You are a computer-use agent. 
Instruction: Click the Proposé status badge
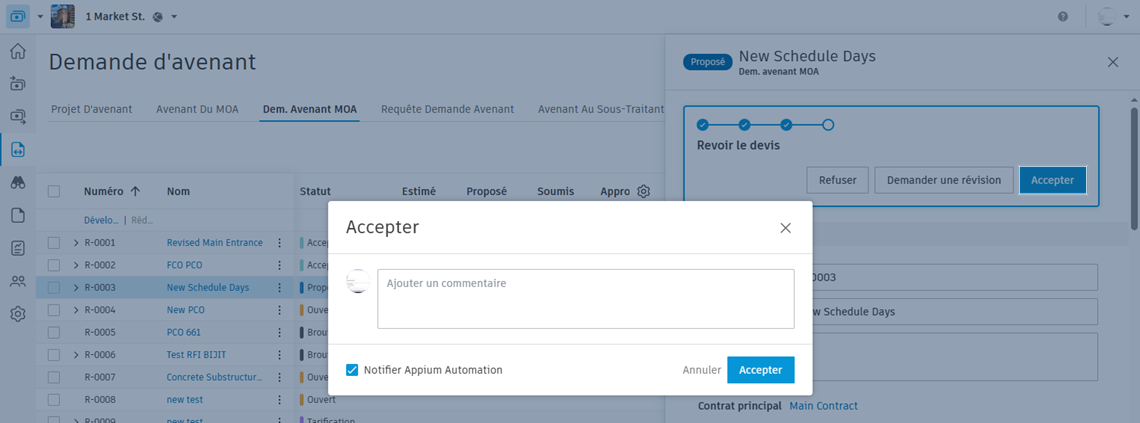(707, 63)
